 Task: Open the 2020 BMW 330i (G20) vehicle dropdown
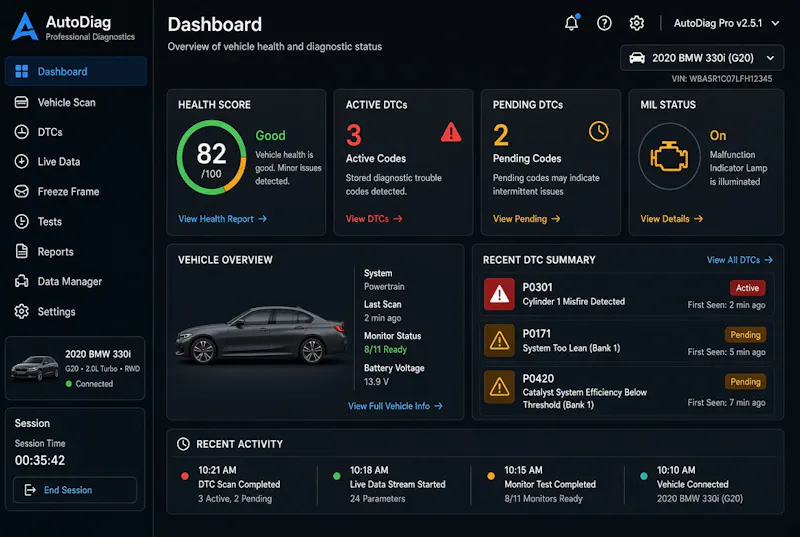702,58
